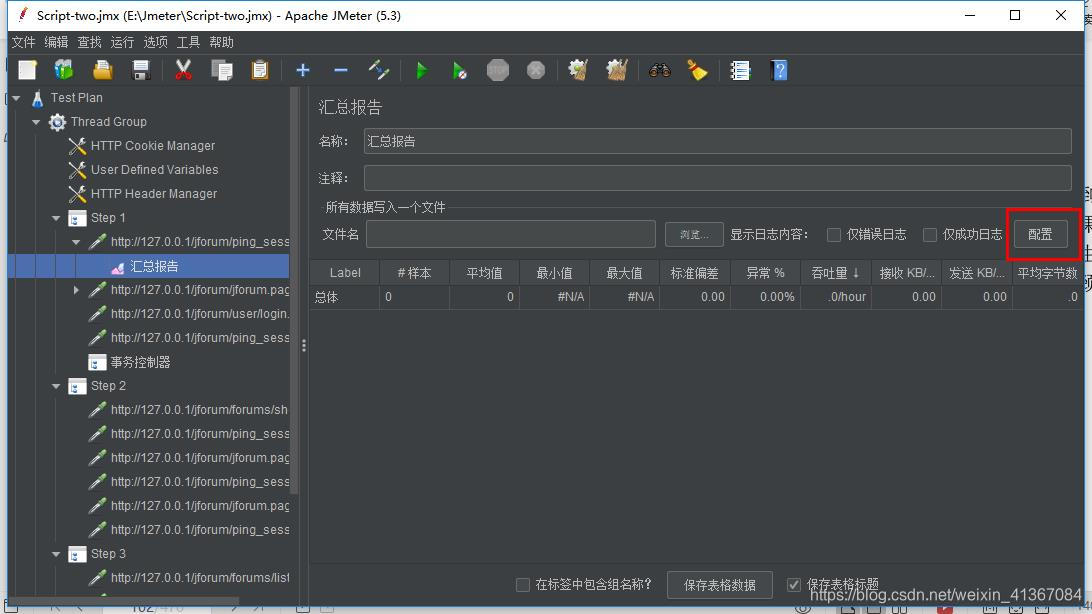Viewport: 1092px width, 614px height.
Task: Click the 异常 % column header
Action: coord(765,273)
